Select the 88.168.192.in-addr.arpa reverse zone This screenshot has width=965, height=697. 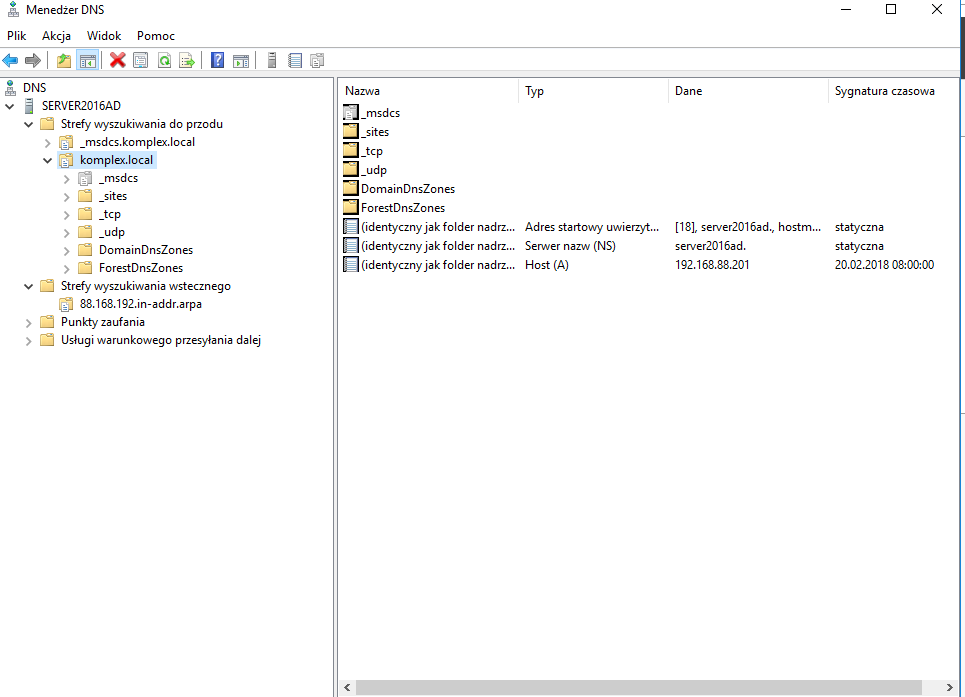(140, 304)
